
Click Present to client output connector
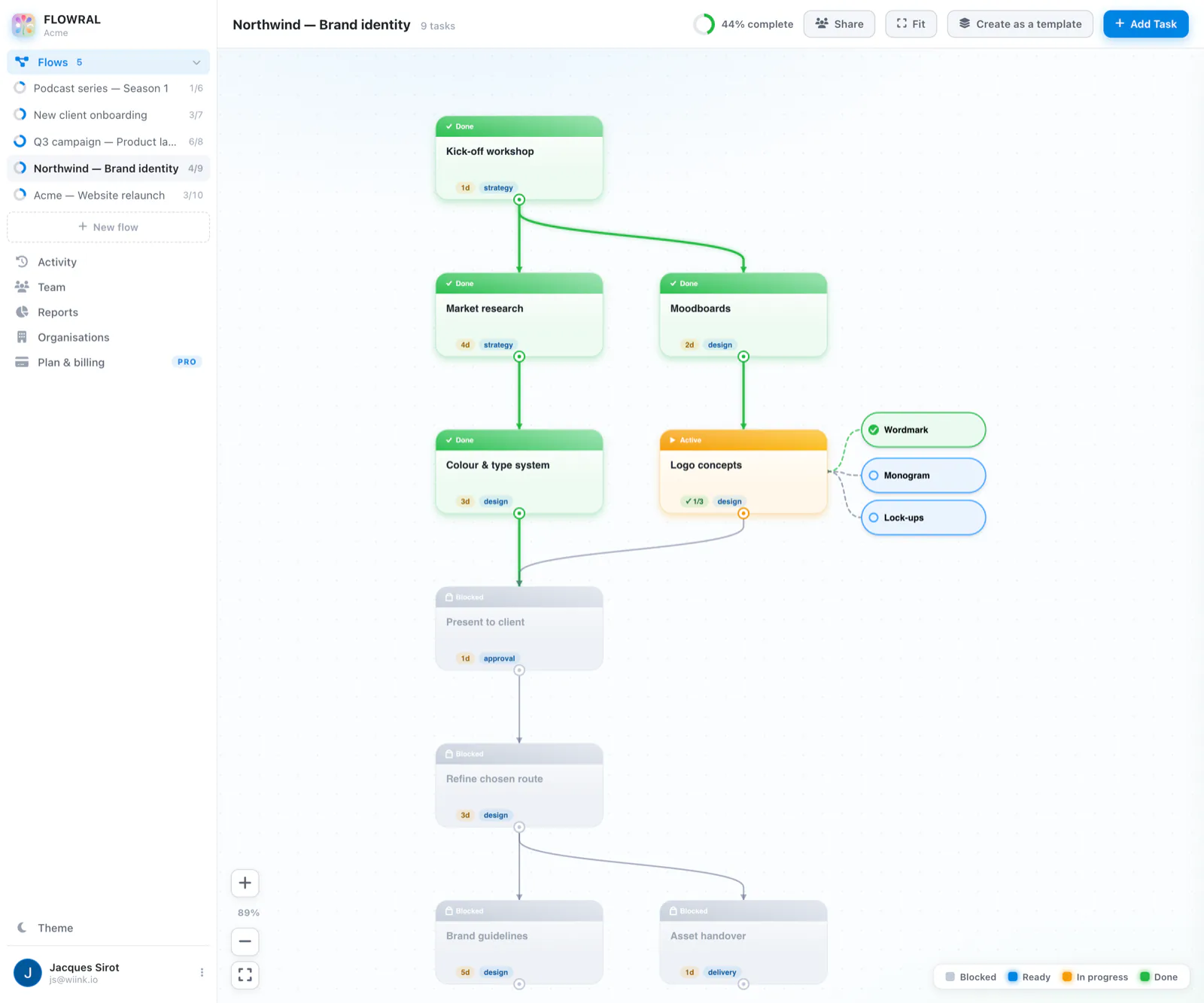pos(519,670)
